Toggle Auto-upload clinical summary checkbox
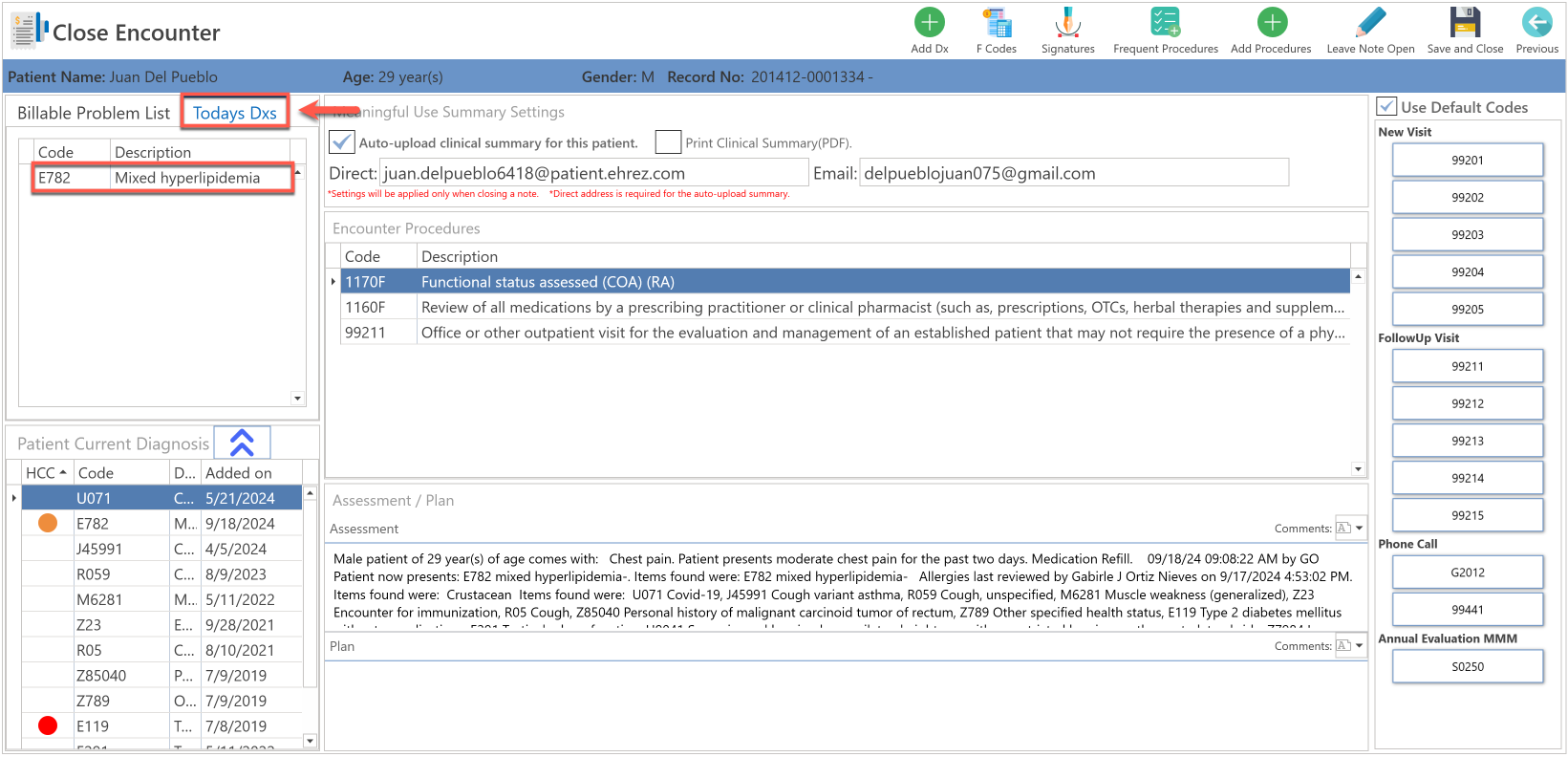Screen dimensions: 1568x757 pos(341,142)
